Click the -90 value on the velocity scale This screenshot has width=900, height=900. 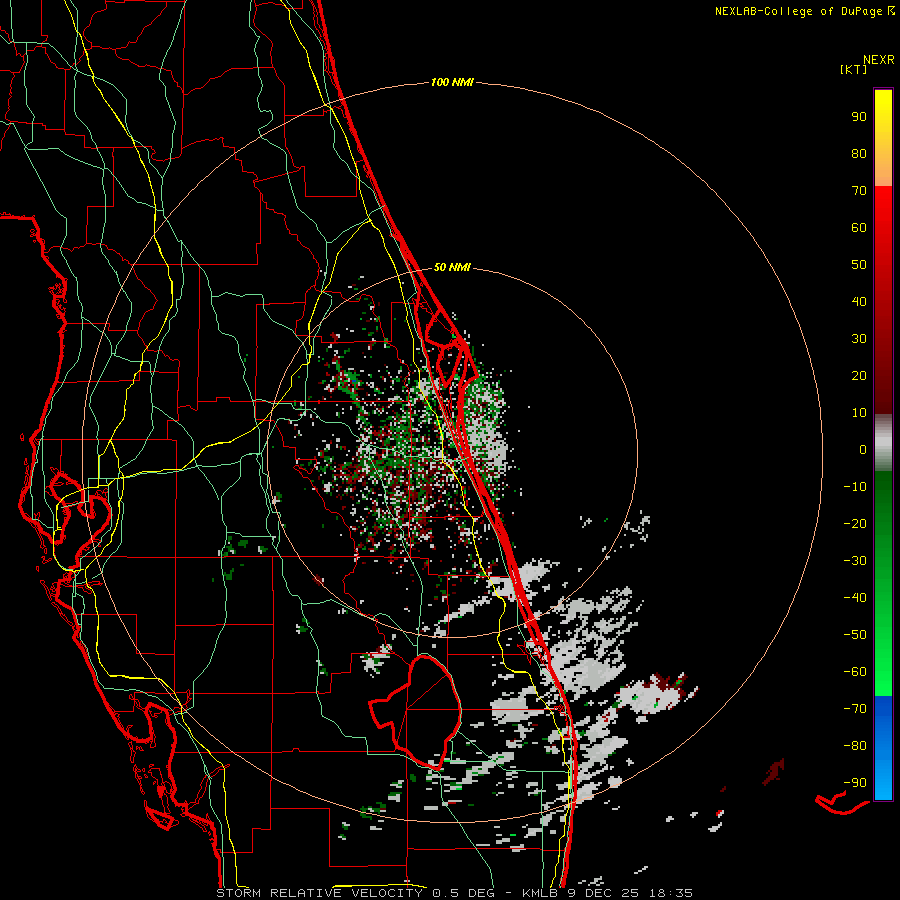click(855, 783)
